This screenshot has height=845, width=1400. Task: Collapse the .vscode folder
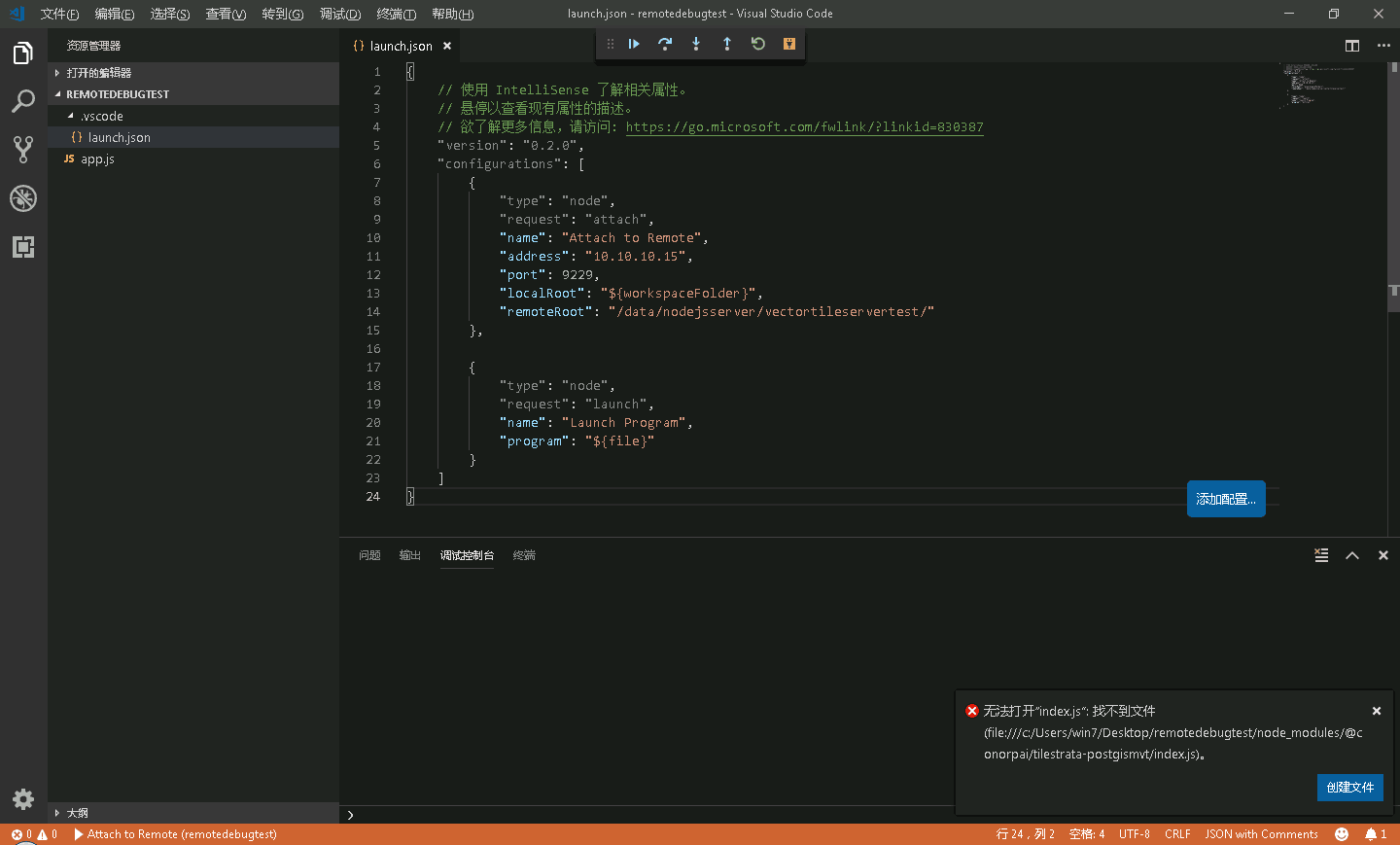pyautogui.click(x=193, y=116)
